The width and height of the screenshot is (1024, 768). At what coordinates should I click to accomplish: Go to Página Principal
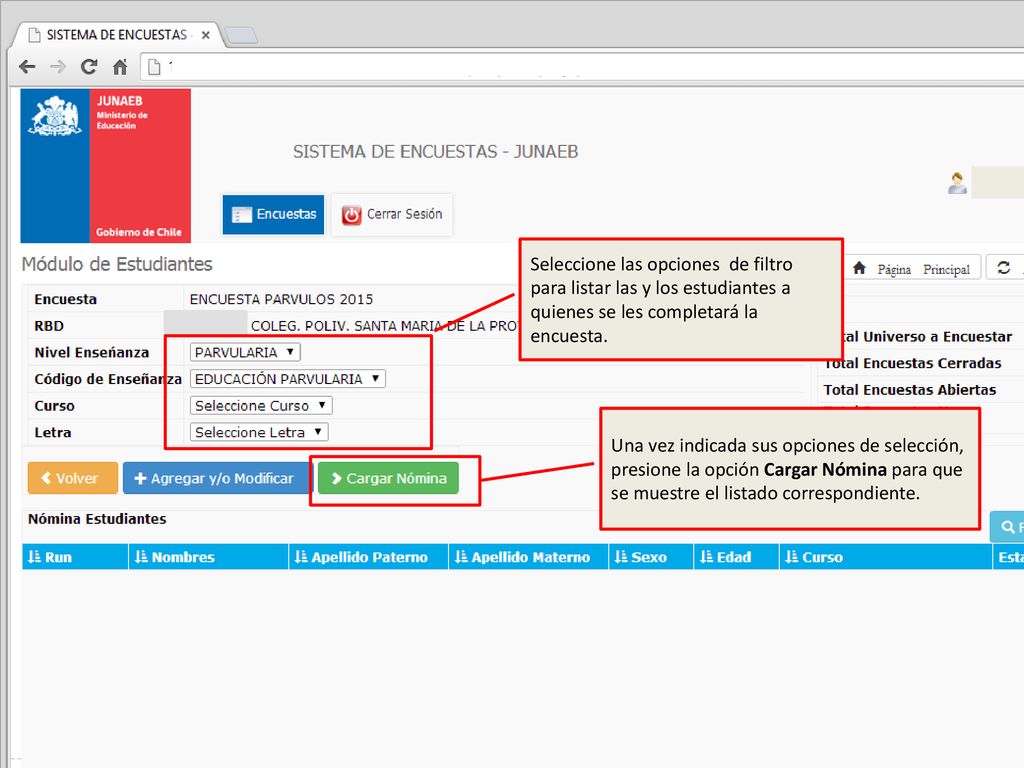[914, 268]
